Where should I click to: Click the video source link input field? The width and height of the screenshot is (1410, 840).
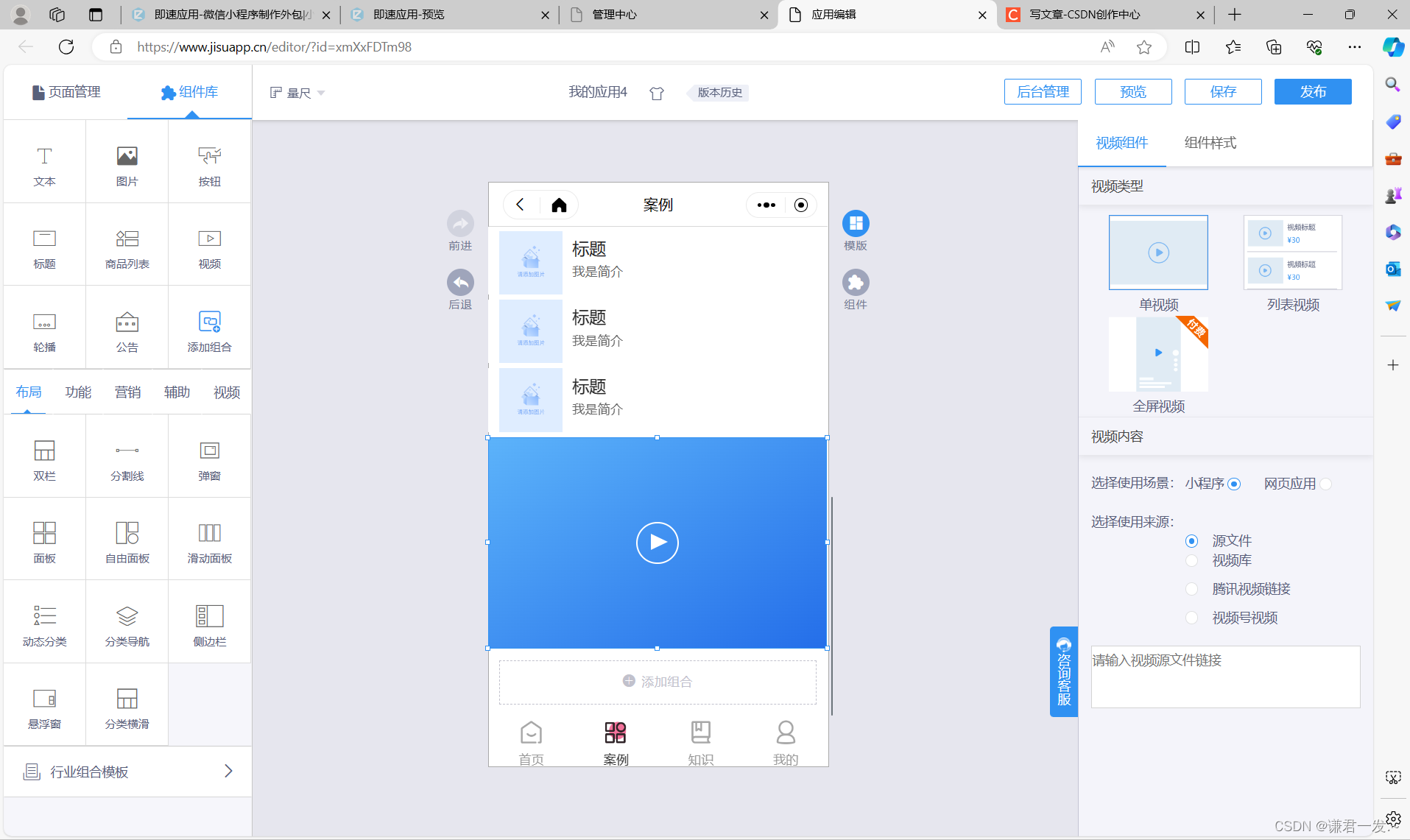pyautogui.click(x=1225, y=677)
